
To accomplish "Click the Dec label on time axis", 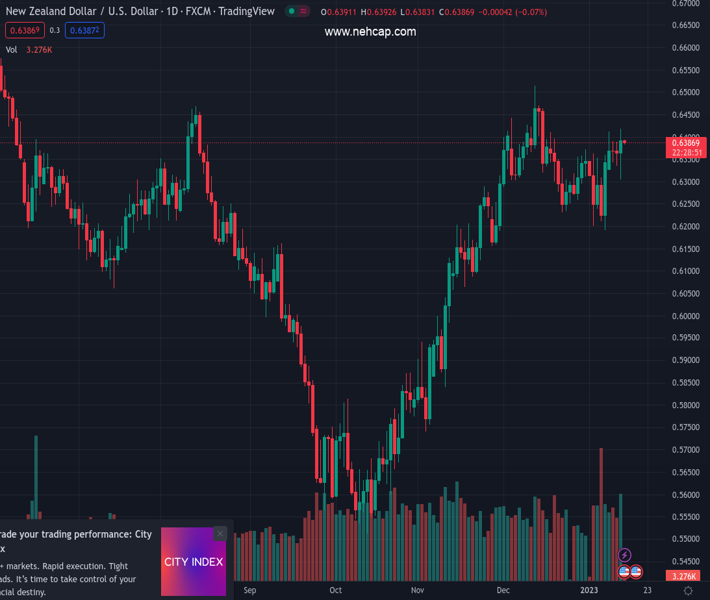I will pyautogui.click(x=503, y=591).
